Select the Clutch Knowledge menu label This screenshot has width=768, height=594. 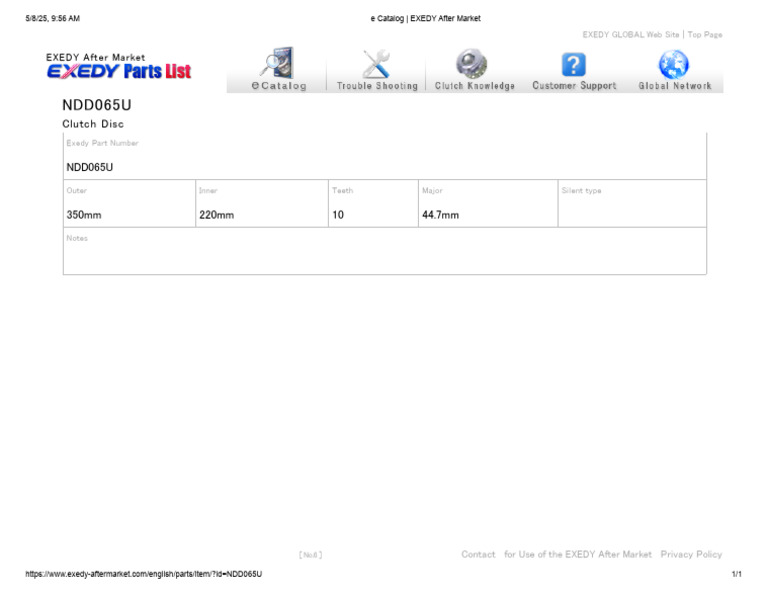click(475, 86)
